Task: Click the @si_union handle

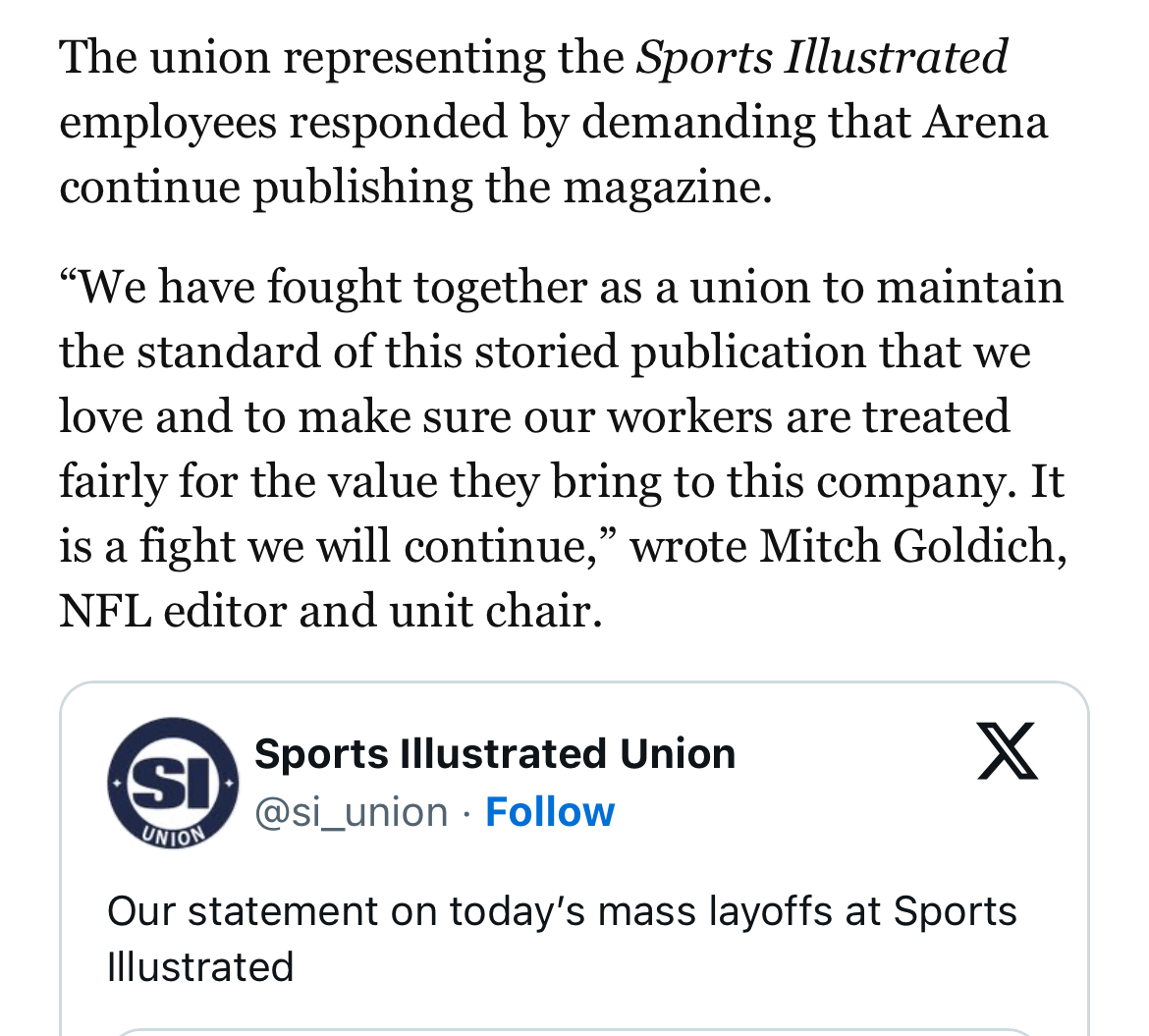Action: (351, 812)
